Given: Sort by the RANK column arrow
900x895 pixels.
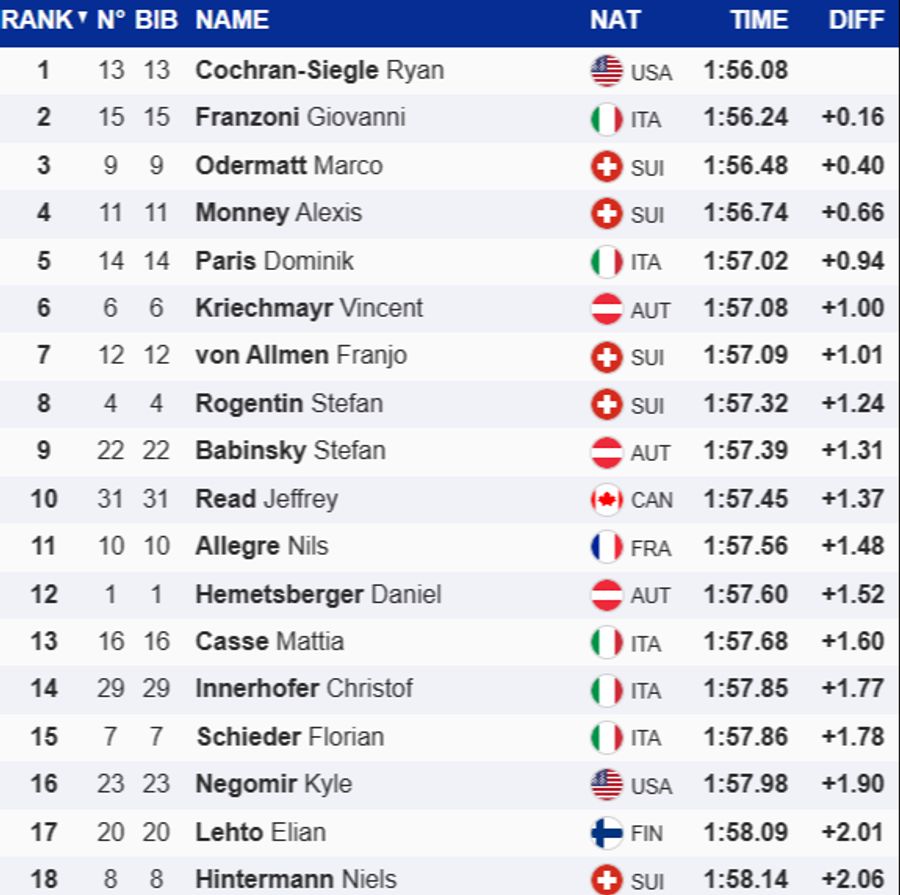Looking at the screenshot, I should point(82,19).
